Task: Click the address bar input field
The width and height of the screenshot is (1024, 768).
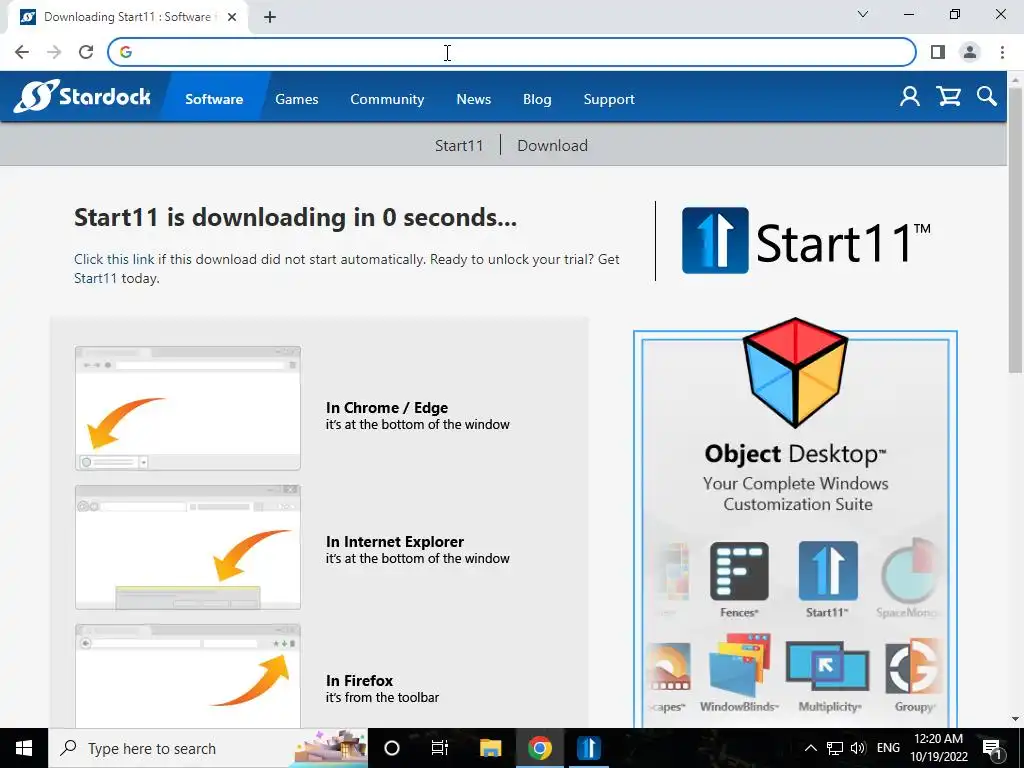Action: pyautogui.click(x=512, y=52)
